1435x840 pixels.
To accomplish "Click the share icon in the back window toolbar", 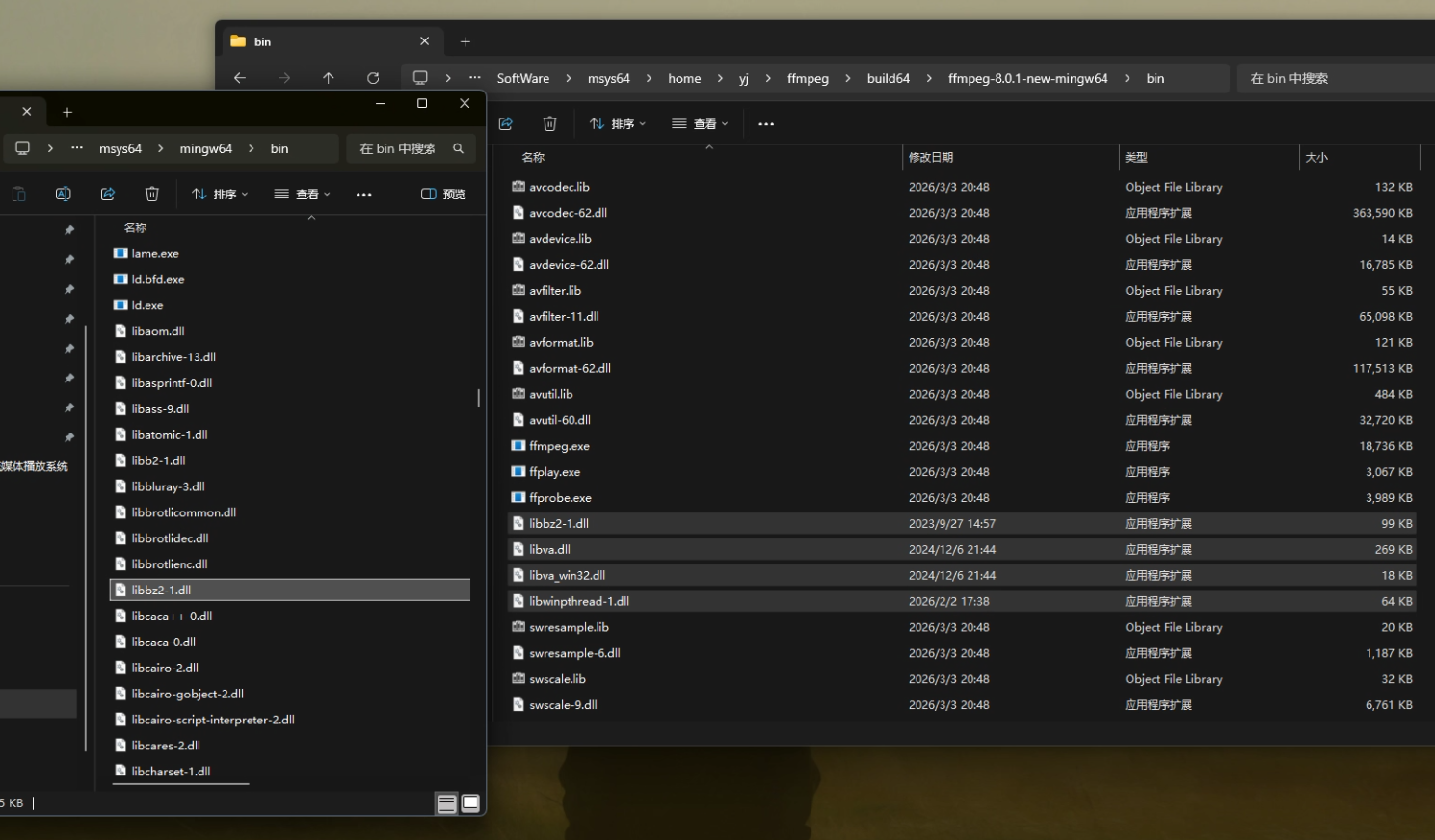I will click(x=506, y=123).
